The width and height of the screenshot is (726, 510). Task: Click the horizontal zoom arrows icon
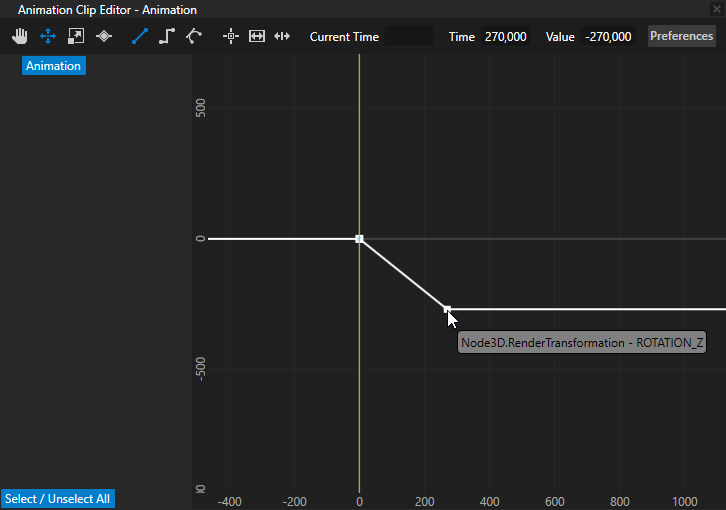click(x=282, y=36)
